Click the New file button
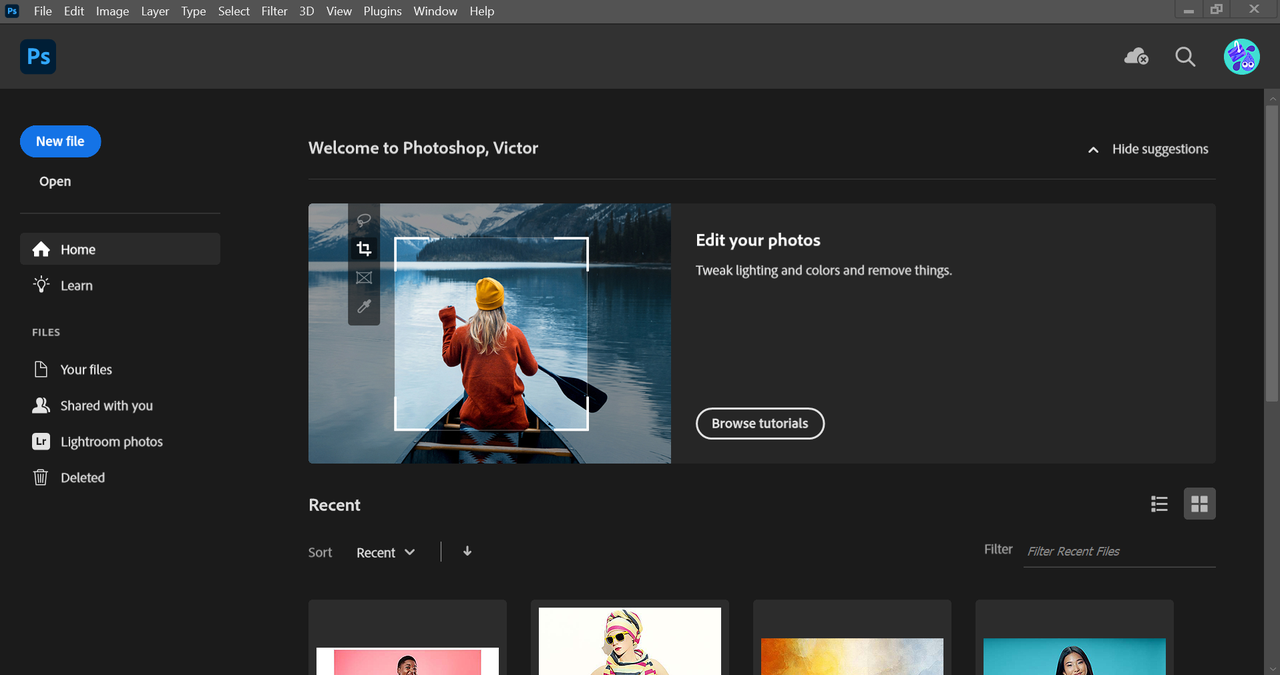 (x=60, y=141)
